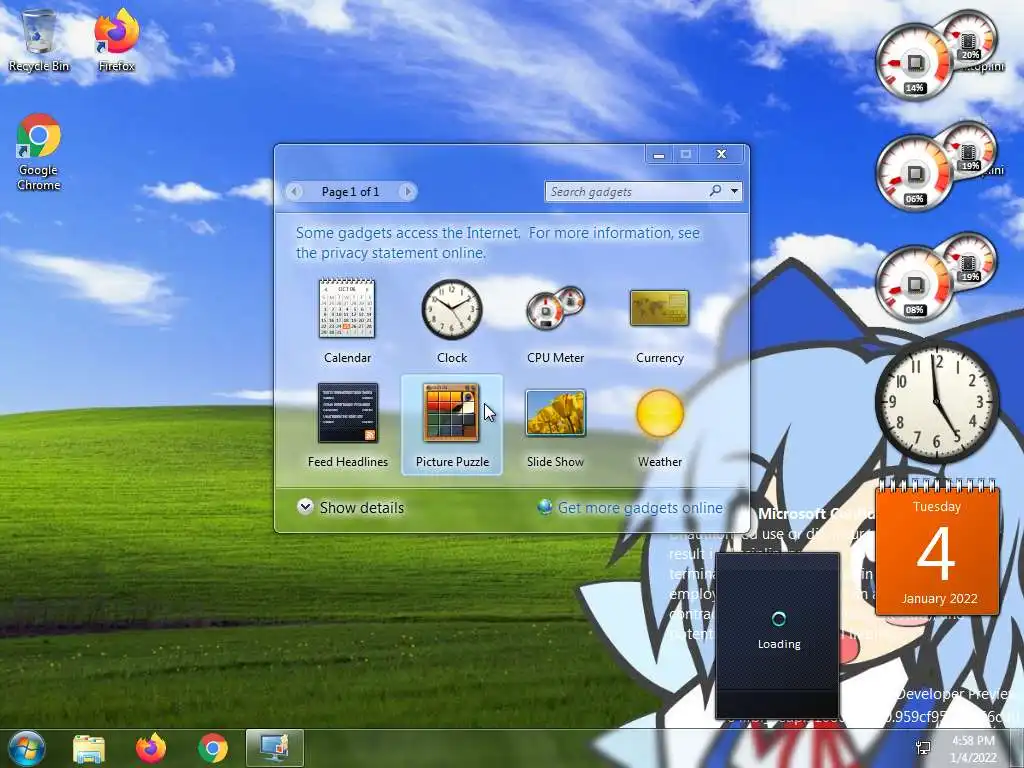Select the Firefox desktop shortcut

(x=116, y=40)
